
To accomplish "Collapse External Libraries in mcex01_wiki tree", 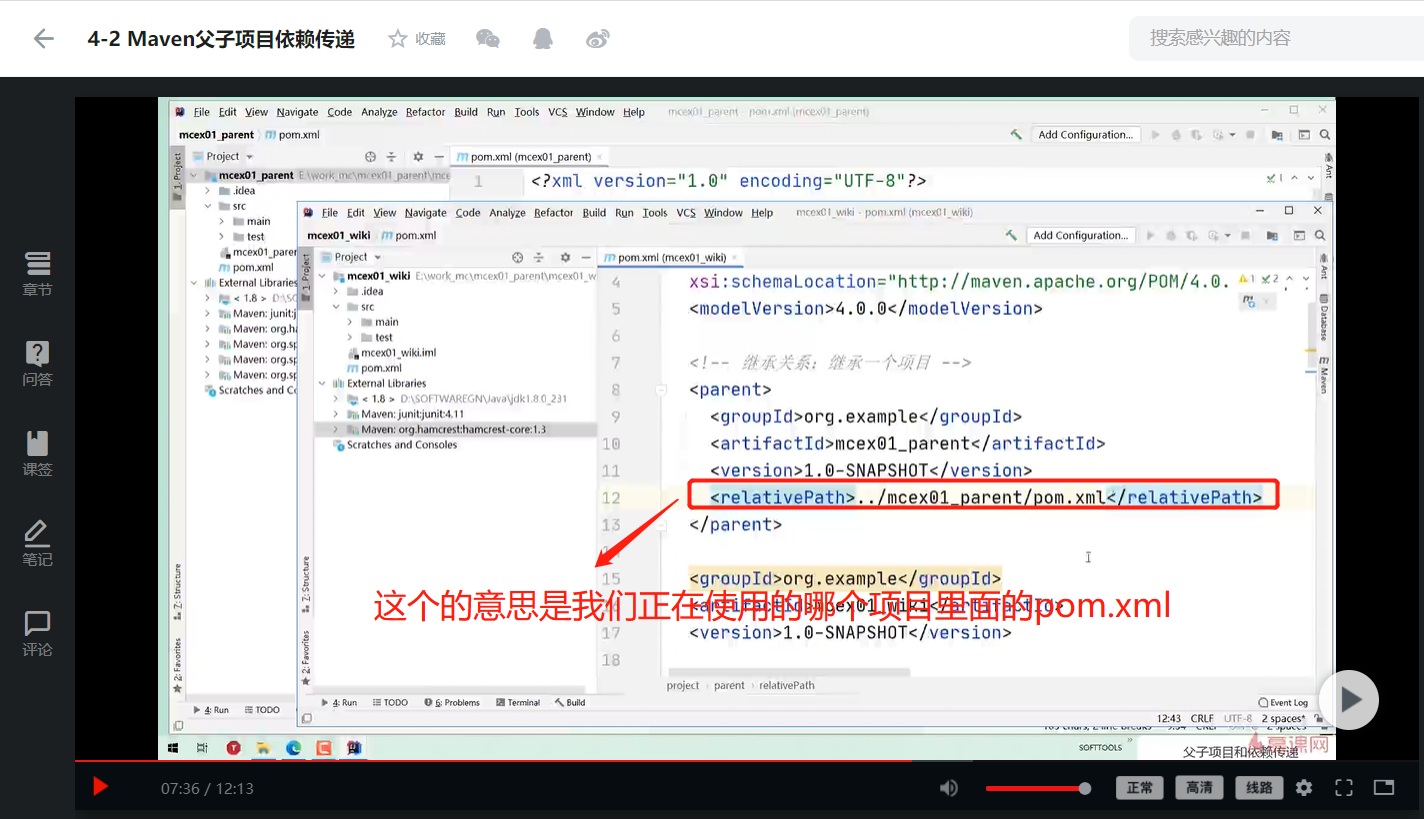I will 322,383.
